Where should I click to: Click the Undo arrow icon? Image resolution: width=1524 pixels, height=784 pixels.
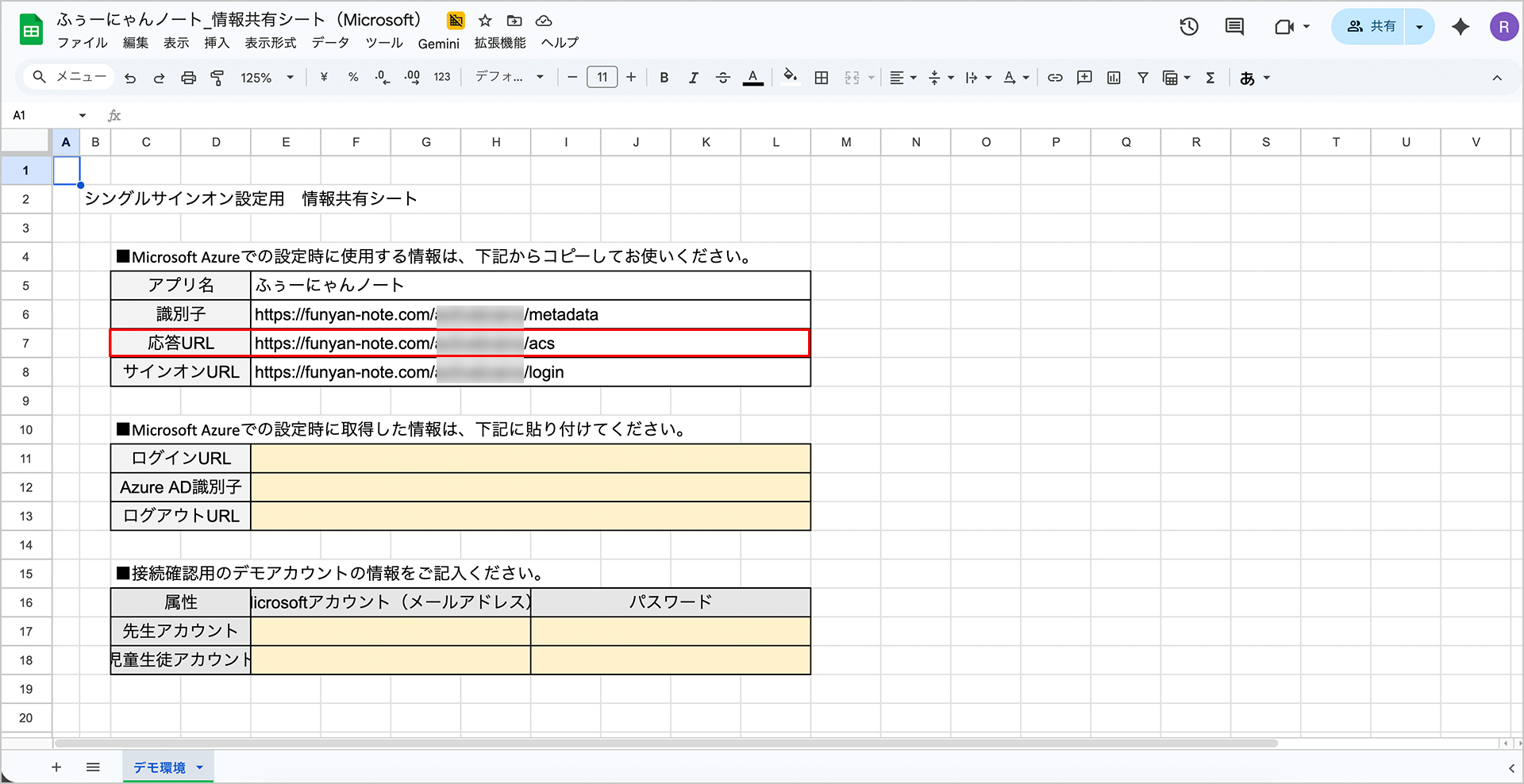pos(130,78)
